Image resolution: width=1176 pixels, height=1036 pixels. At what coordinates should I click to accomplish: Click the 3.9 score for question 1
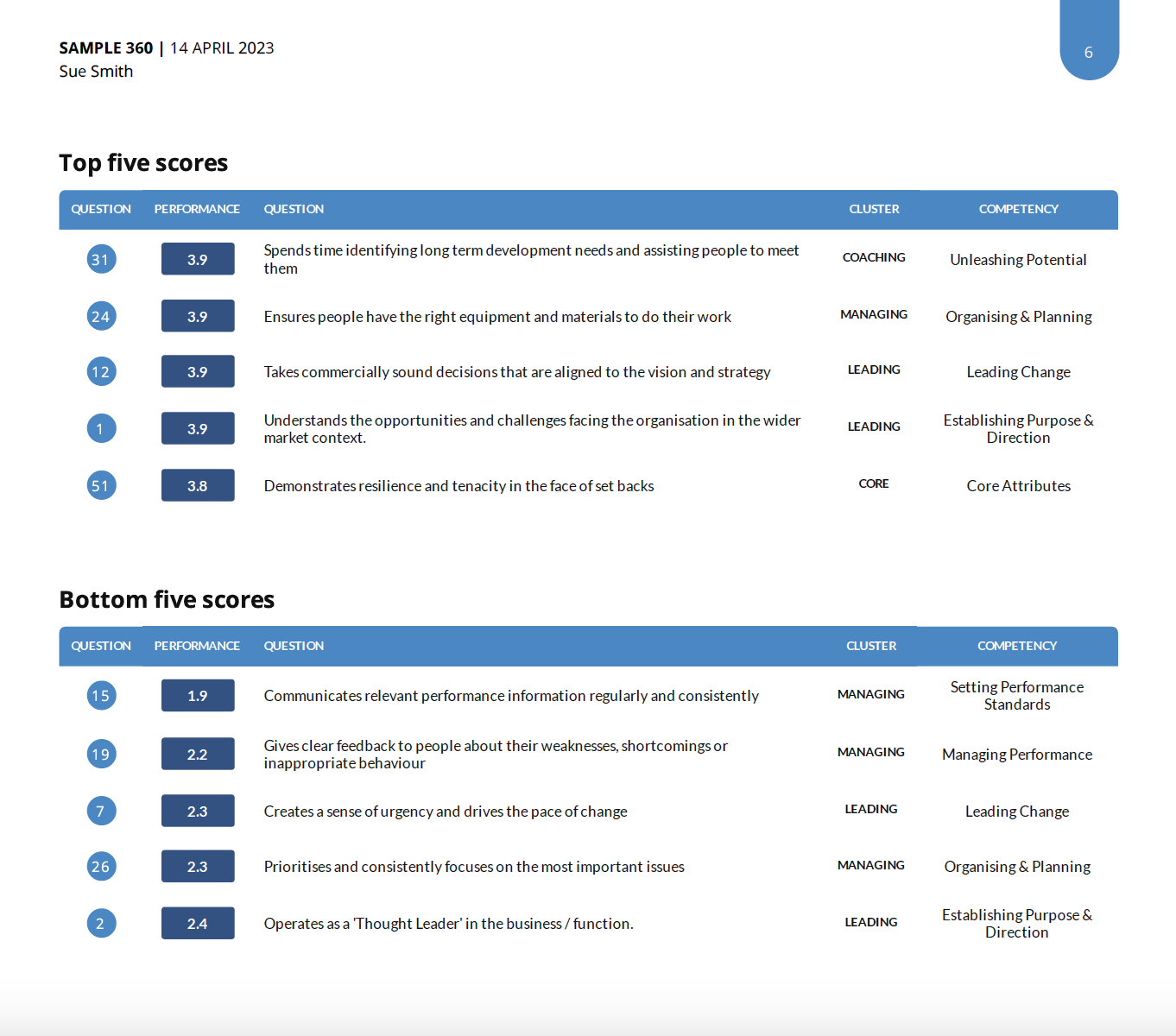pyautogui.click(x=198, y=428)
